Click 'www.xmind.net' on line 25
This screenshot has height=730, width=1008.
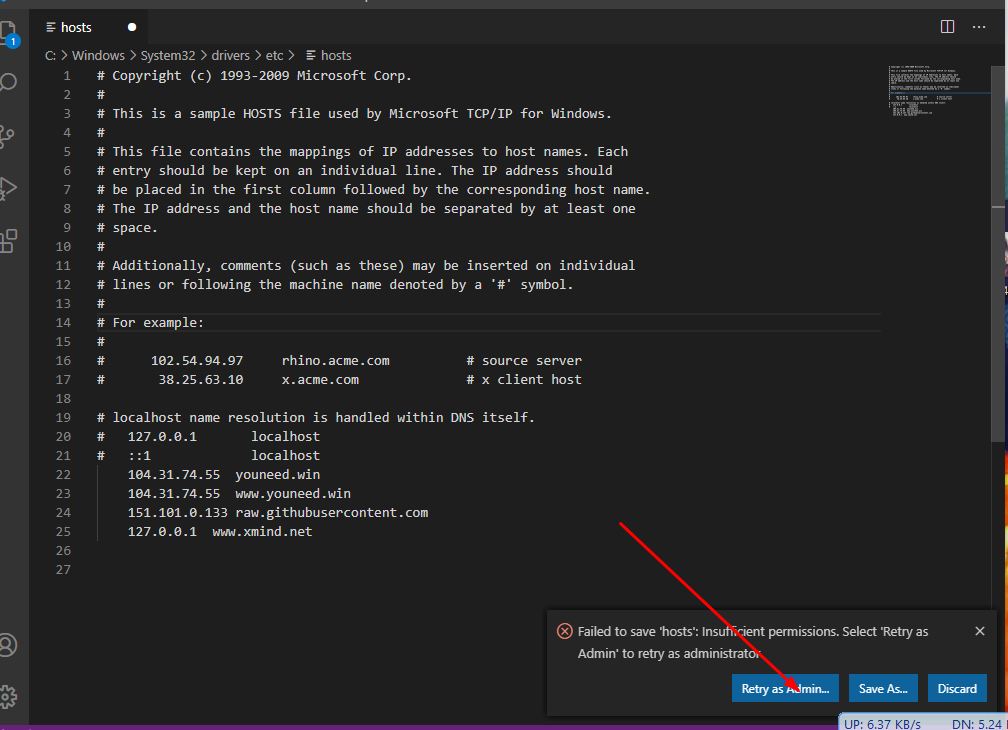click(262, 531)
